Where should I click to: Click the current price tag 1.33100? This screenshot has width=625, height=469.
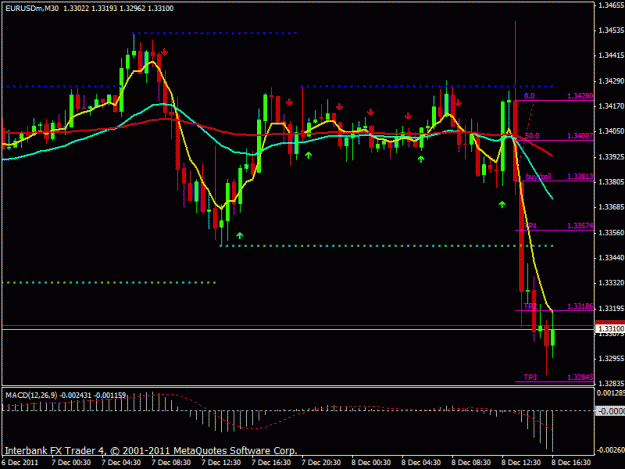coord(611,329)
